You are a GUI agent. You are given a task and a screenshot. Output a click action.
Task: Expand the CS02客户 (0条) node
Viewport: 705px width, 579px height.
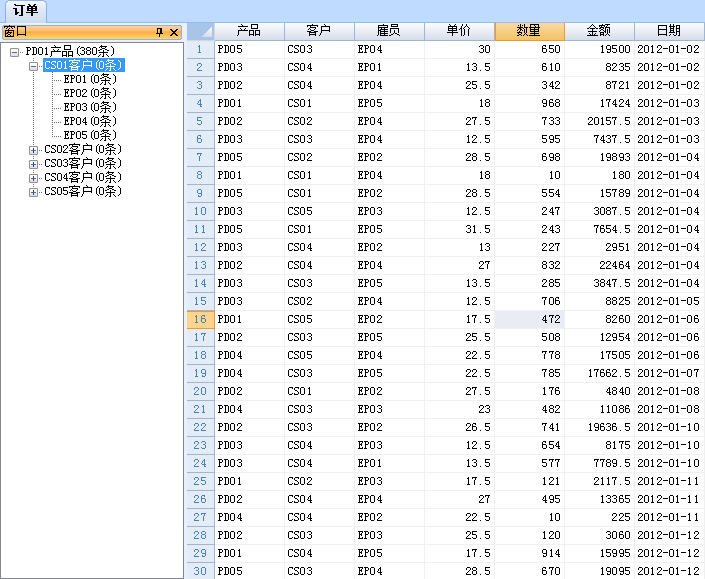click(33, 150)
